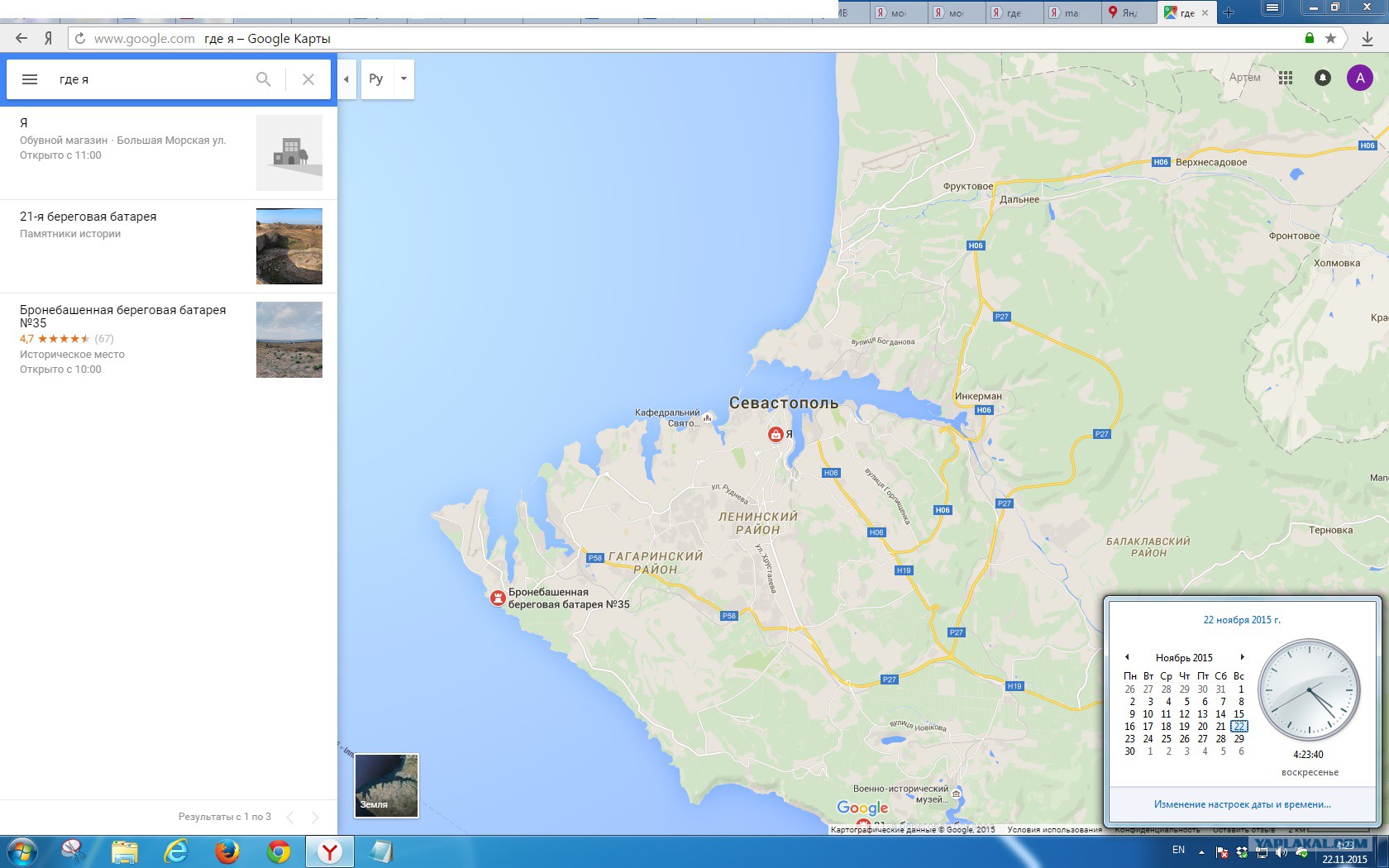
Task: Click the Yandex Я button beside back arrow
Action: 49,38
